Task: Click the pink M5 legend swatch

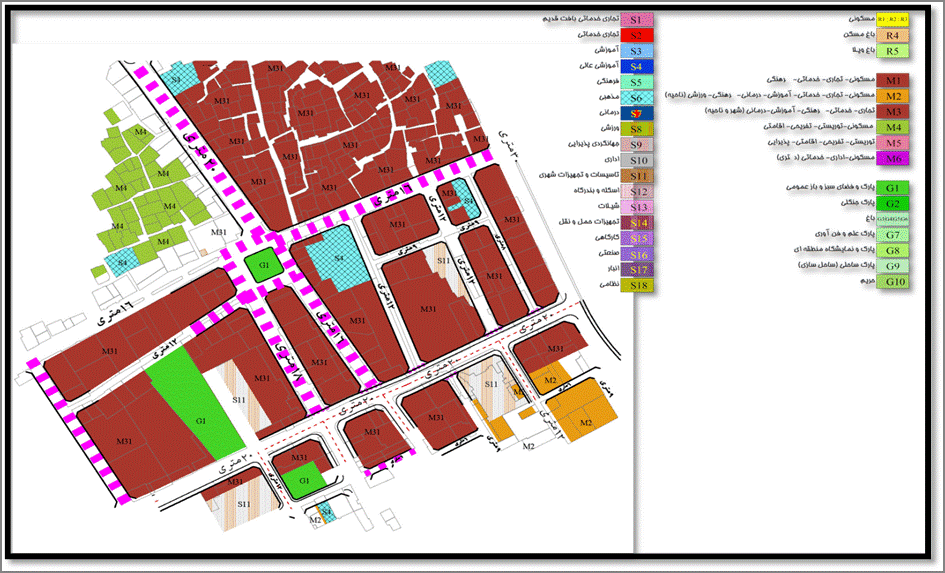Action: (892, 143)
